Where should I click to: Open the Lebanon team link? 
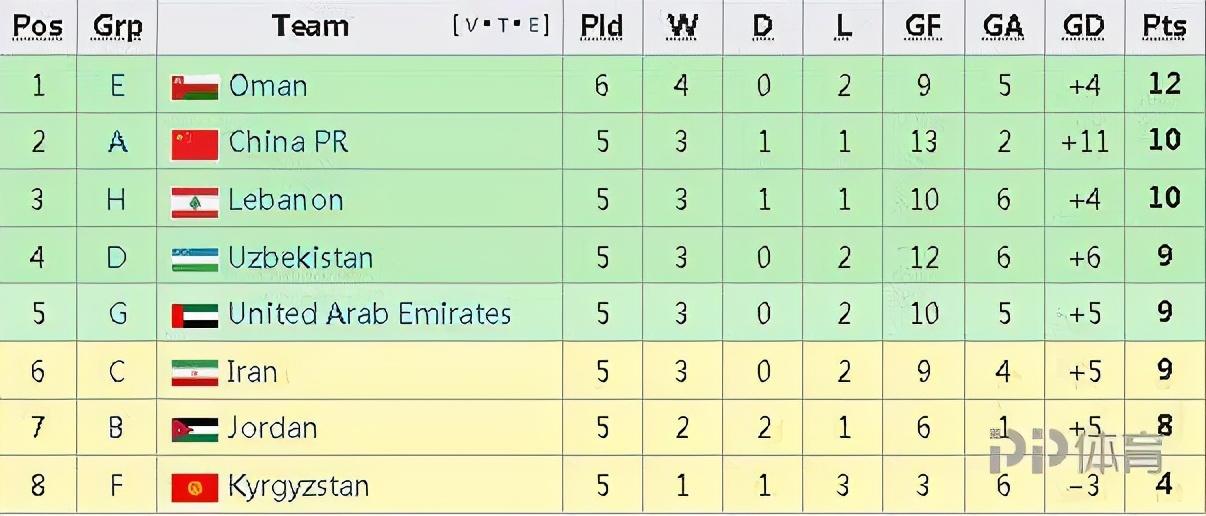coord(285,200)
